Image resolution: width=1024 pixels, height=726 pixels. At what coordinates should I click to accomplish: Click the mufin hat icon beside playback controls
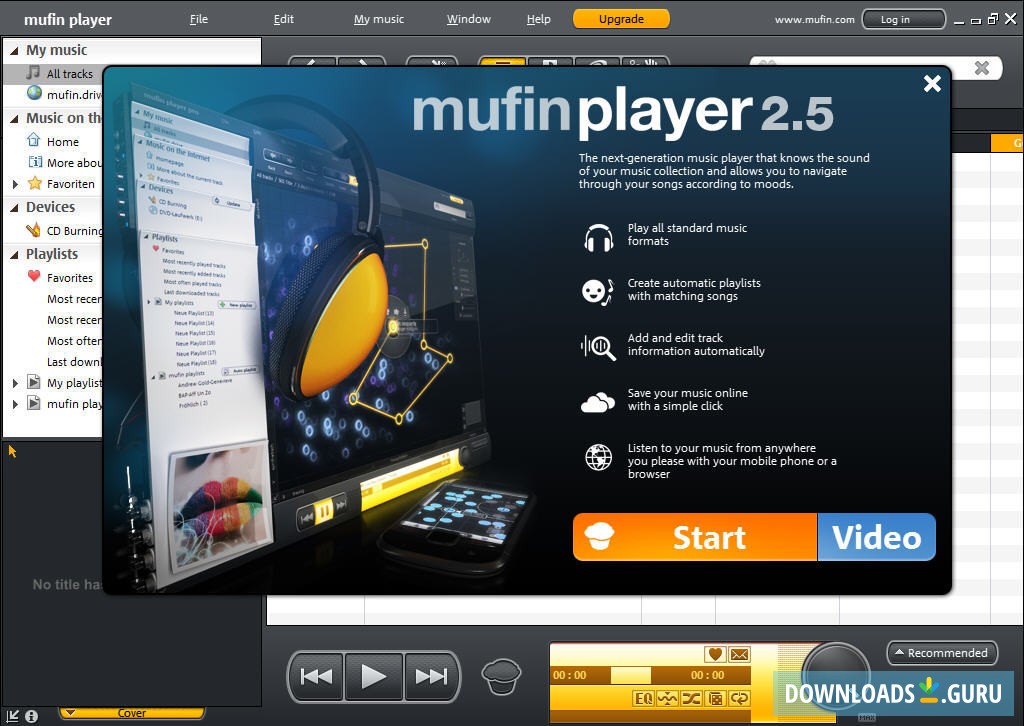pos(501,676)
